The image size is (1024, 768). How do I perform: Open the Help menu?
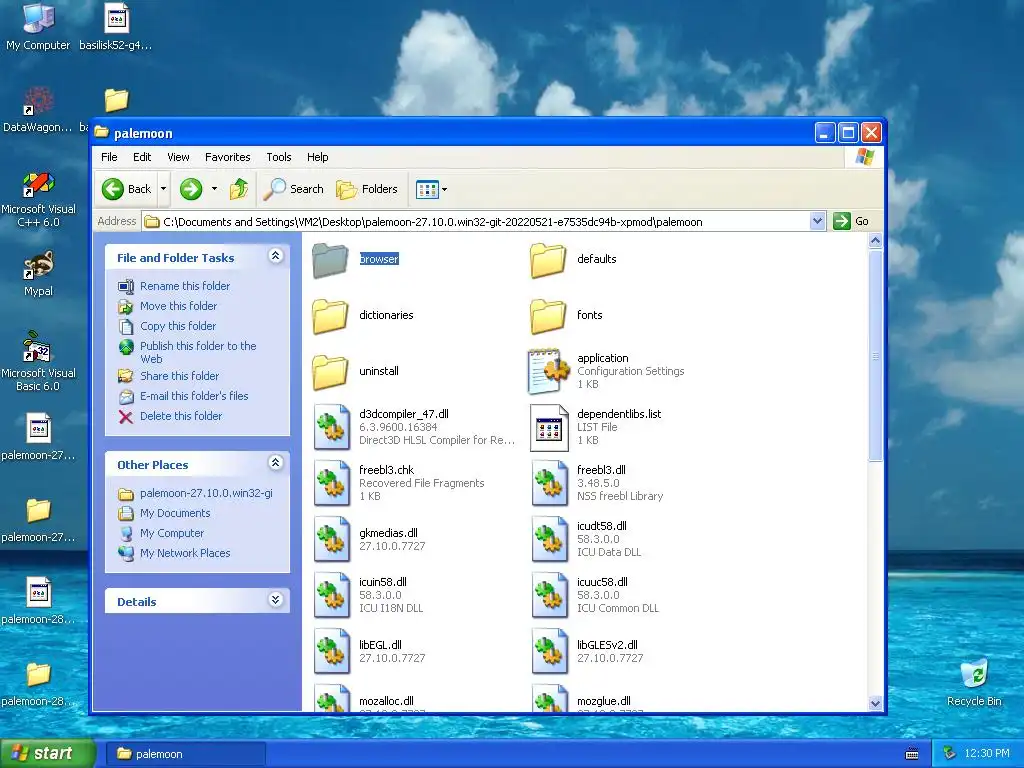pyautogui.click(x=317, y=157)
